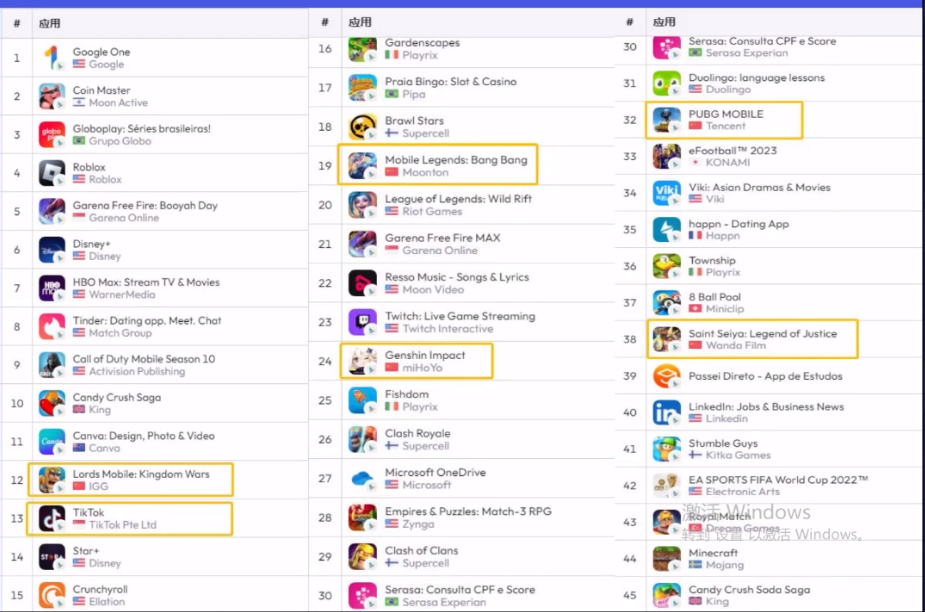Screen dimensions: 925x612
Task: Click the Mojang publisher name
Action: (724, 565)
